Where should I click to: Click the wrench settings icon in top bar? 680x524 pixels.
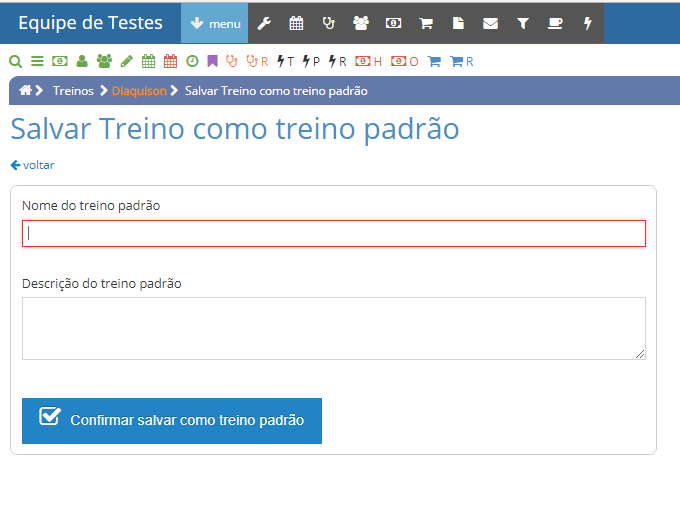264,23
